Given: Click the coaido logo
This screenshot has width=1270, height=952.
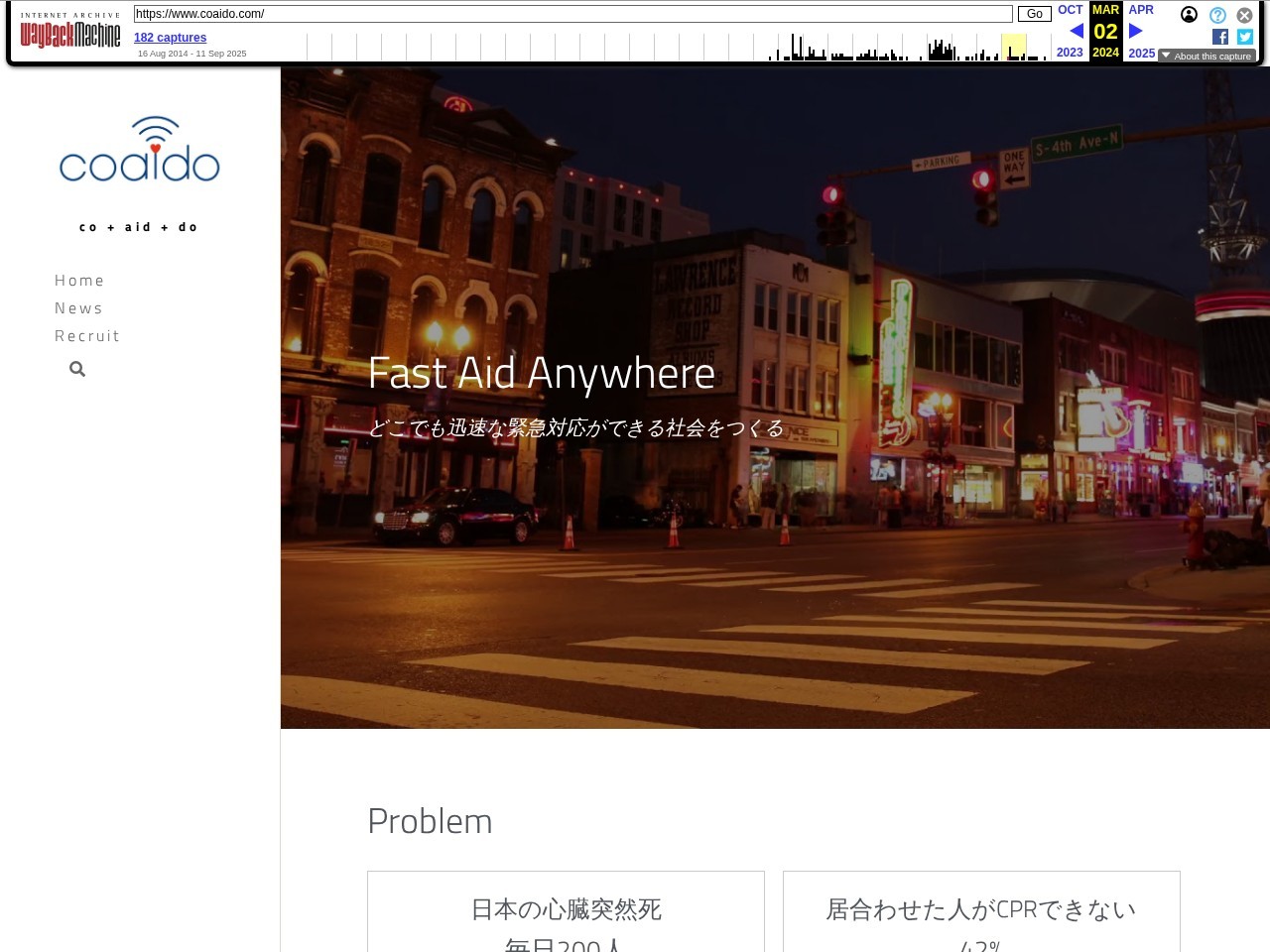Looking at the screenshot, I should pyautogui.click(x=140, y=151).
